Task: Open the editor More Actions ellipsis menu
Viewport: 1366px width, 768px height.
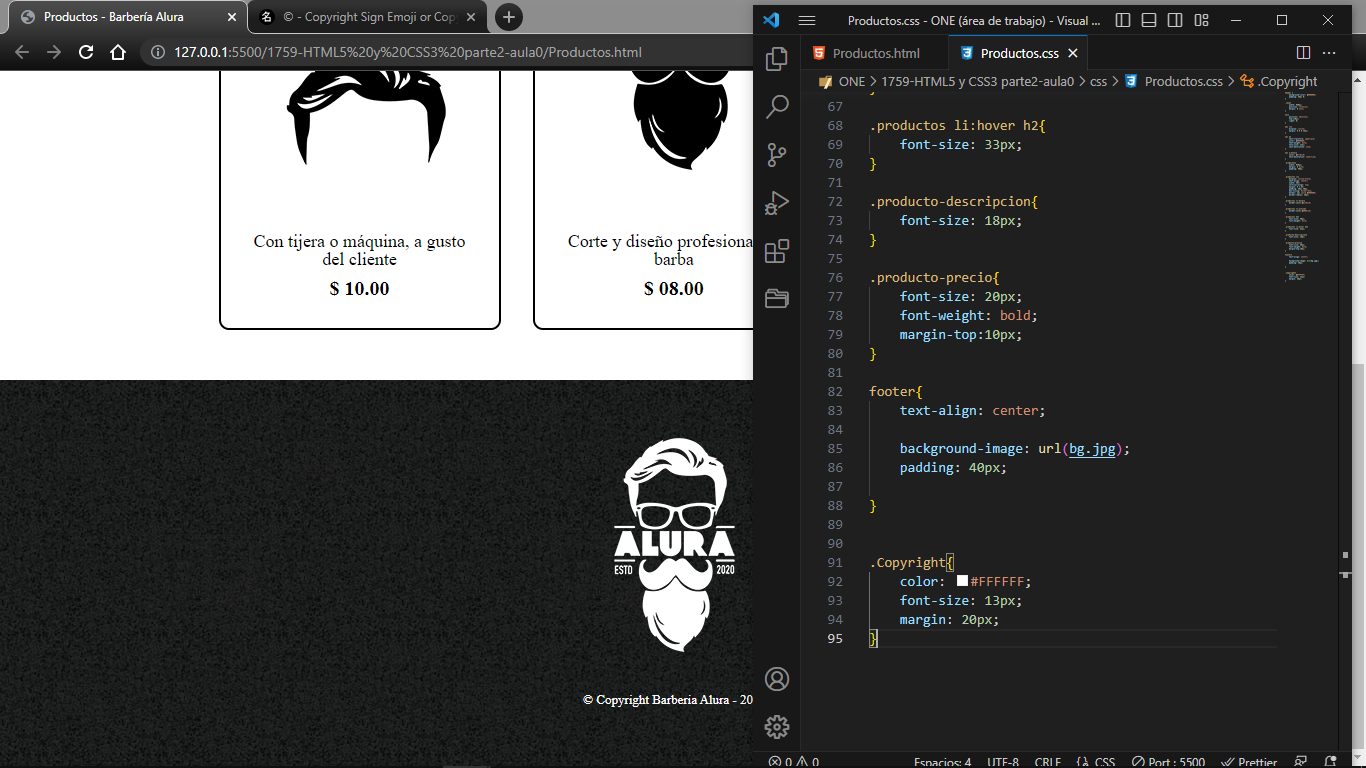Action: [1329, 53]
